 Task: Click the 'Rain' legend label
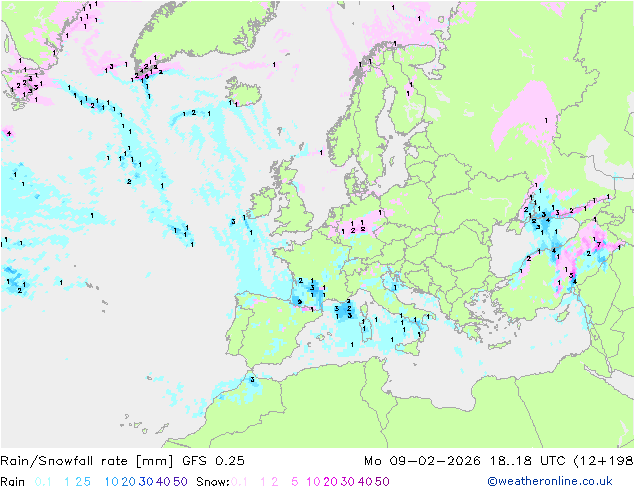[x=13, y=482]
